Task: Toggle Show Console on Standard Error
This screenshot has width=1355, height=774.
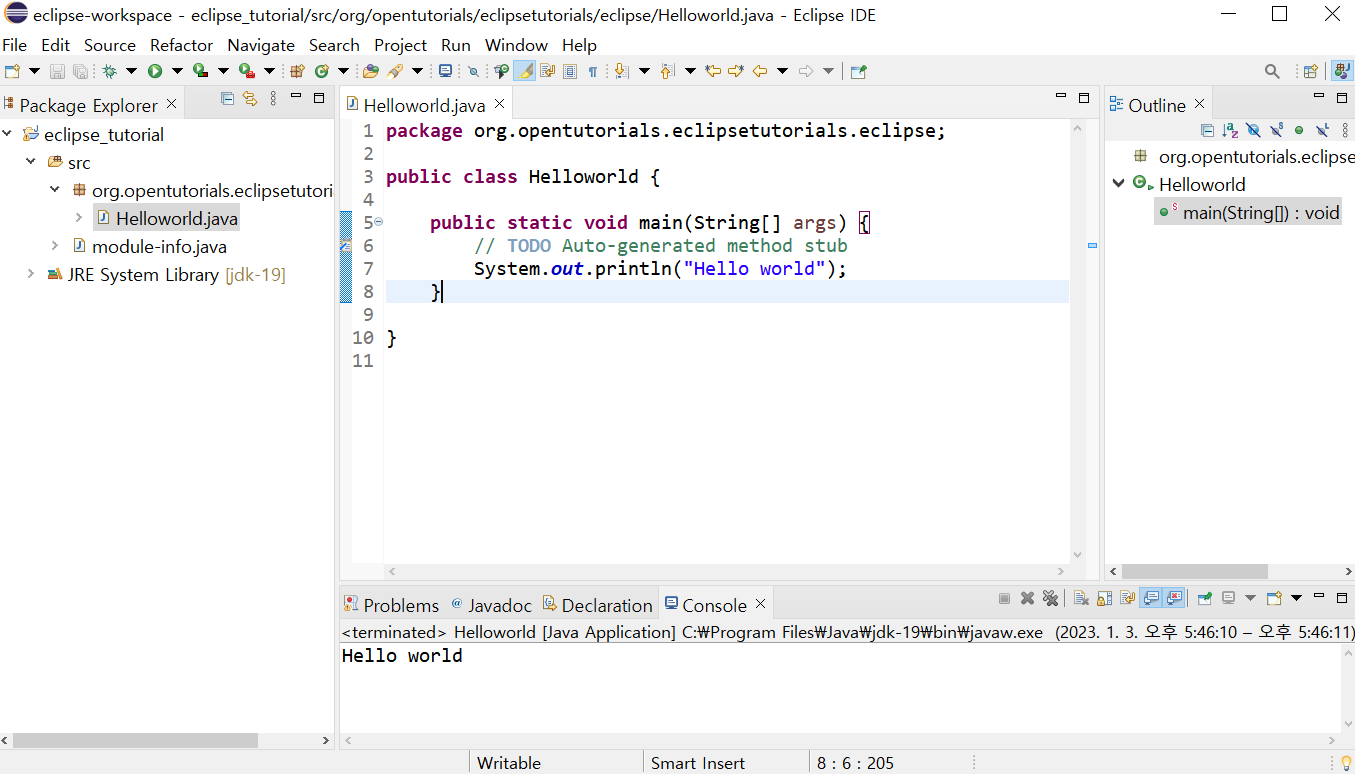Action: 1174,598
